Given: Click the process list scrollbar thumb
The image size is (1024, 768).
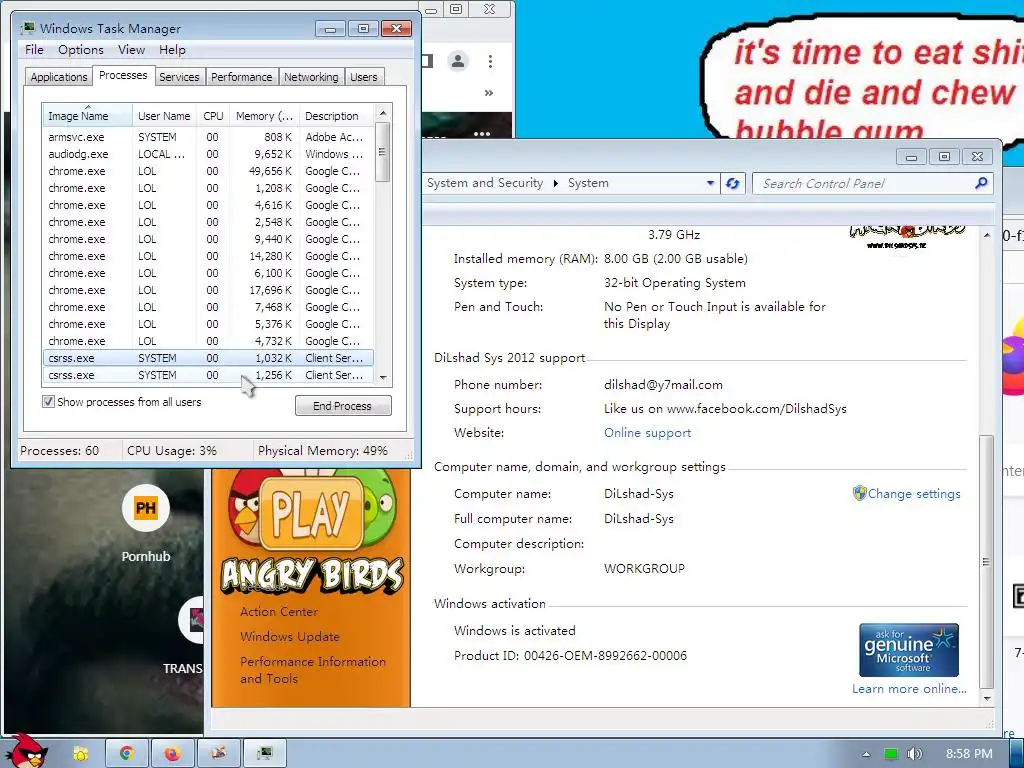Looking at the screenshot, I should [383, 152].
